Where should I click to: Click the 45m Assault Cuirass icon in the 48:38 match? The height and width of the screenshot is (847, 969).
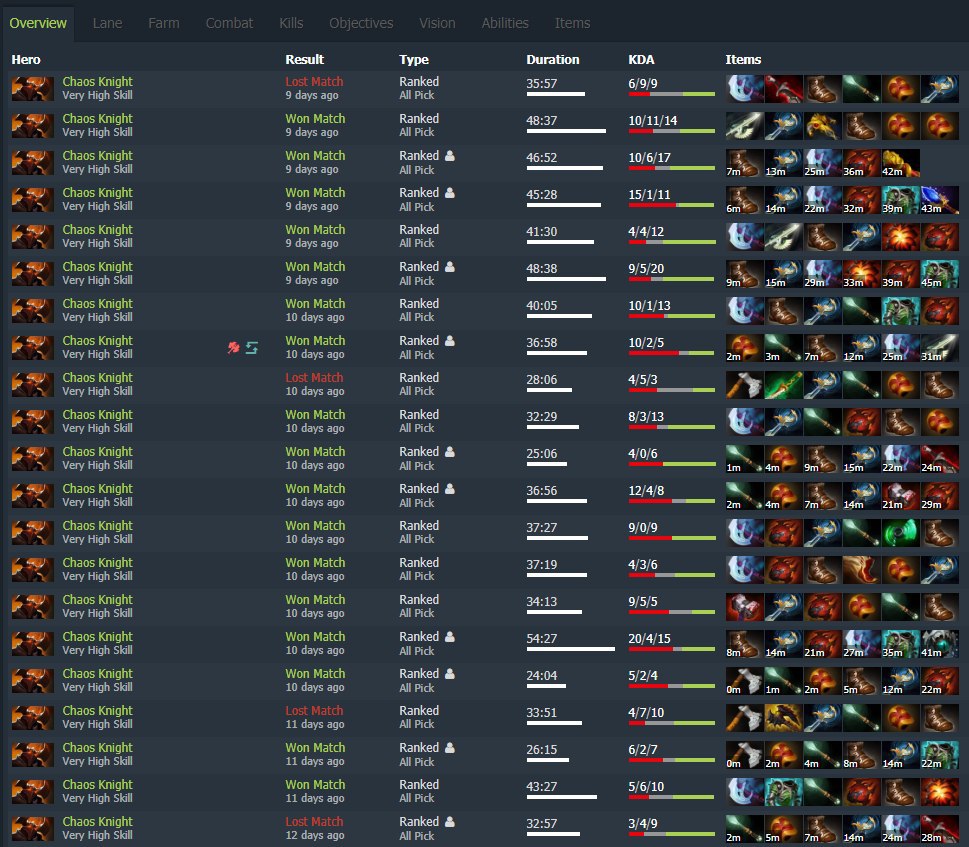939,274
